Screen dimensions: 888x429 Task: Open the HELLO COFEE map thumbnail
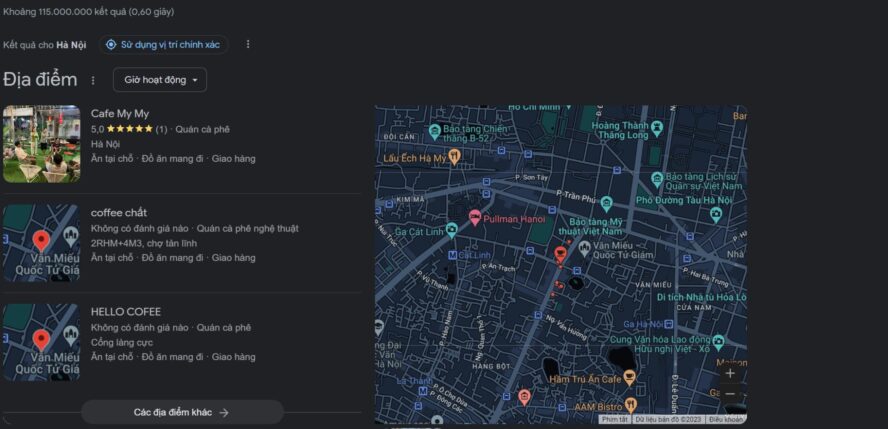41,342
